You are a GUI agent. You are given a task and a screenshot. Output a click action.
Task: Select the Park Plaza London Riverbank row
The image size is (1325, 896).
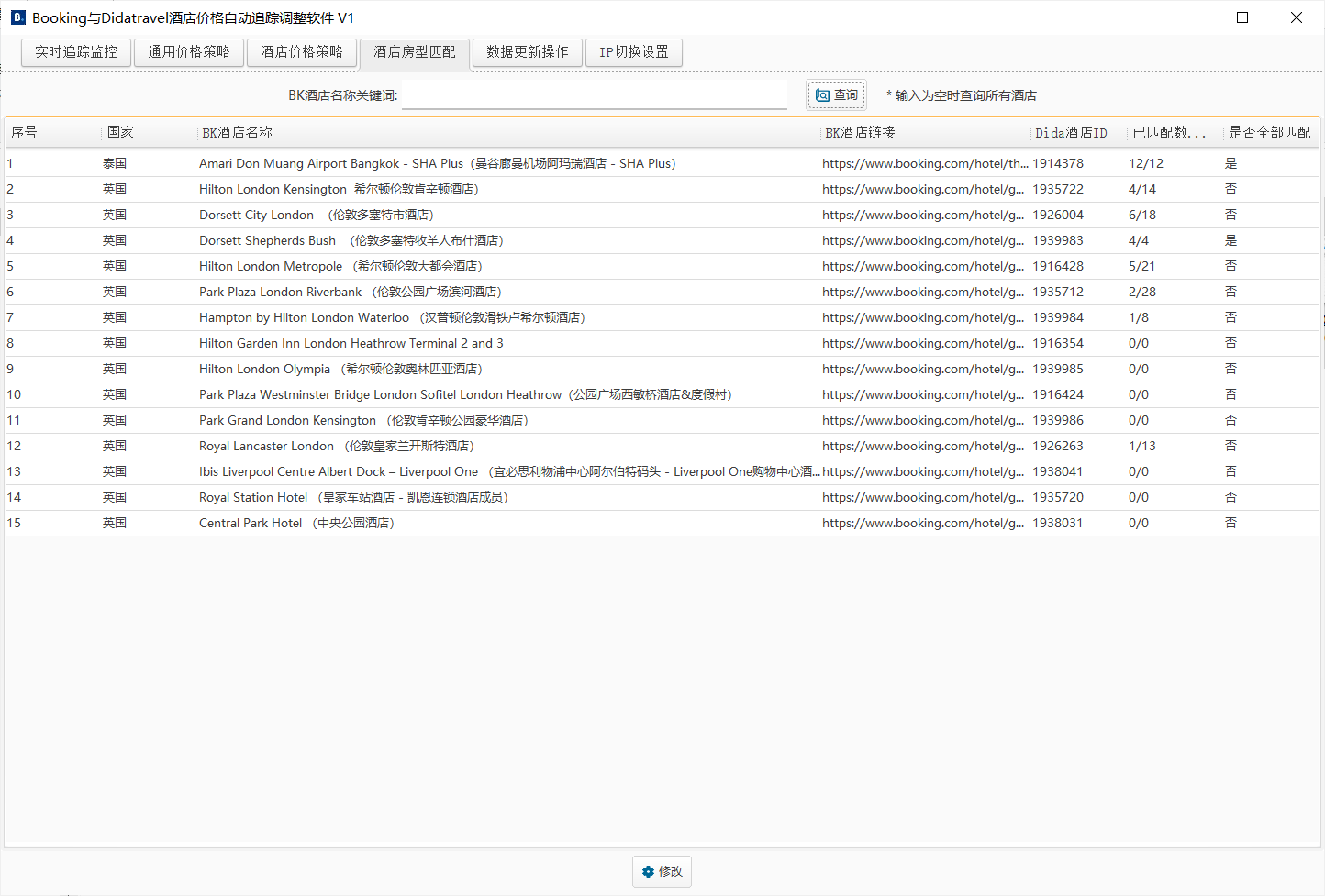pos(662,292)
